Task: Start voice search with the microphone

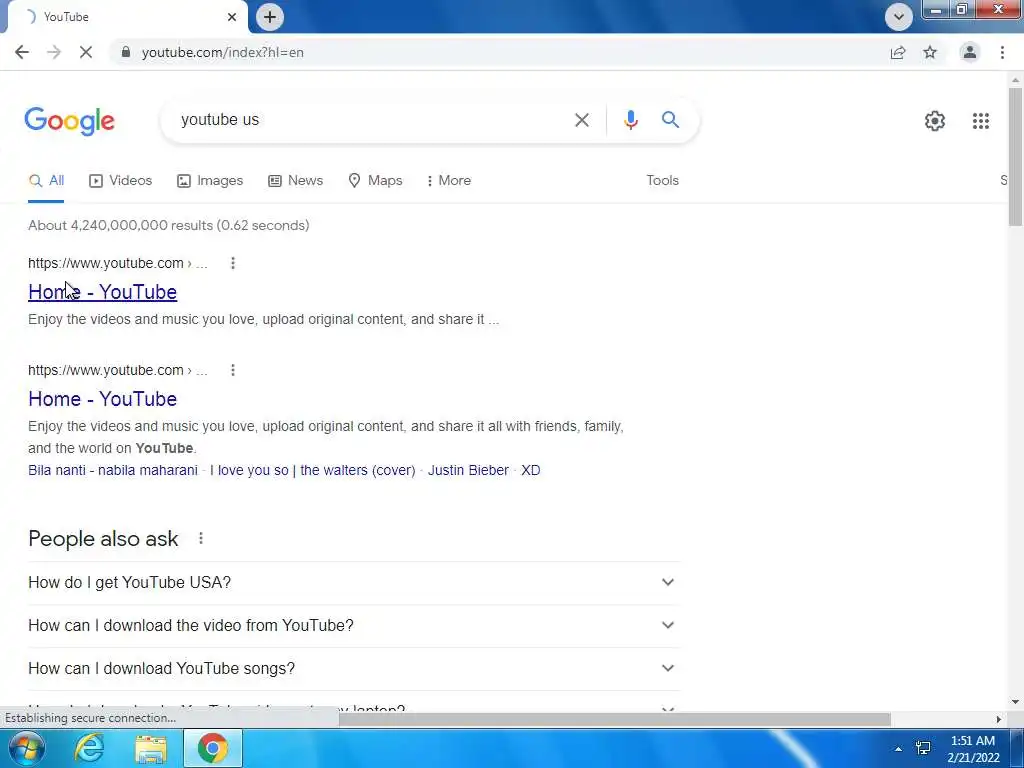Action: [x=631, y=120]
